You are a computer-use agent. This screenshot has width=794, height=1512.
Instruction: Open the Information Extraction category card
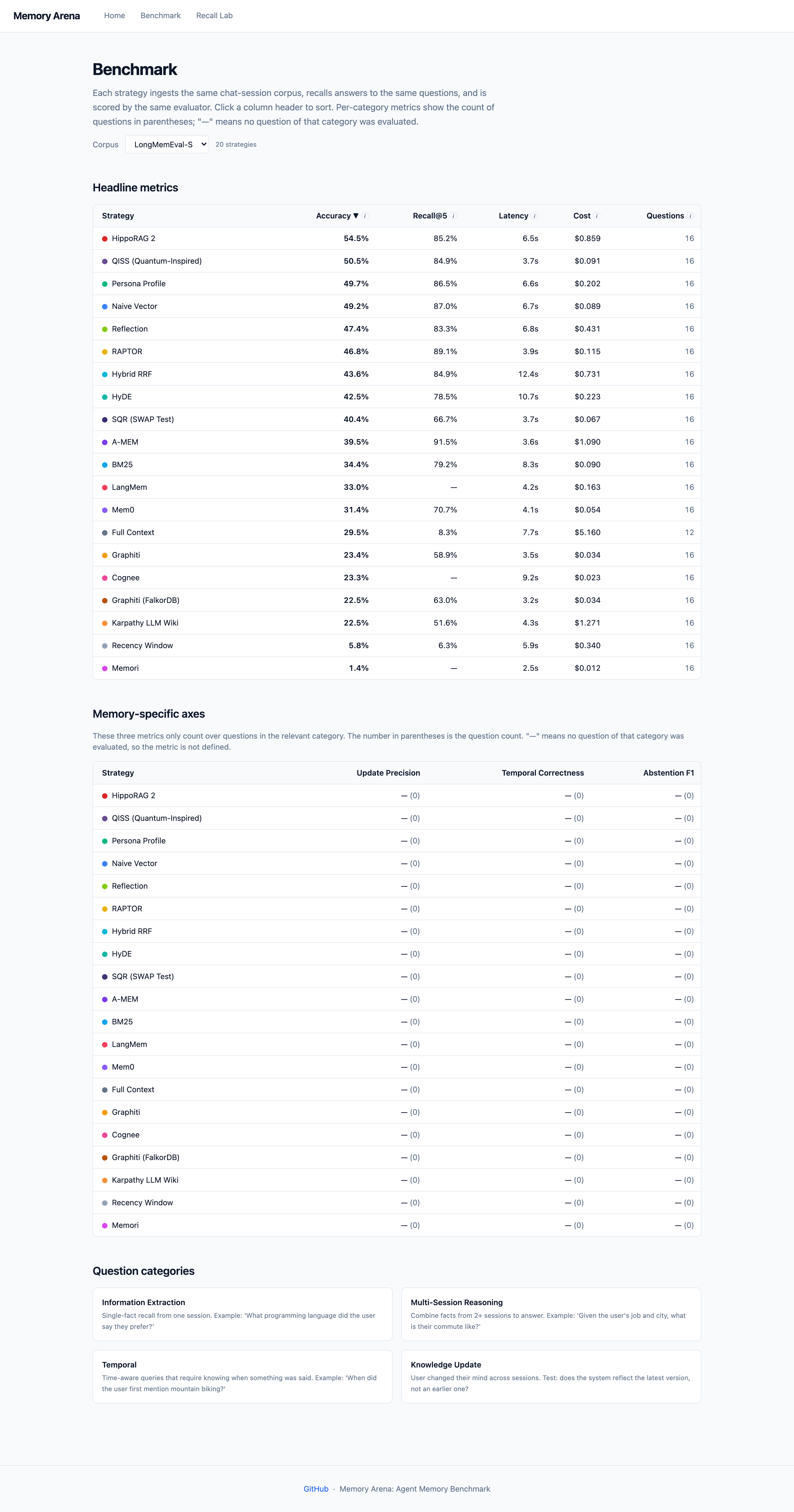click(242, 1314)
